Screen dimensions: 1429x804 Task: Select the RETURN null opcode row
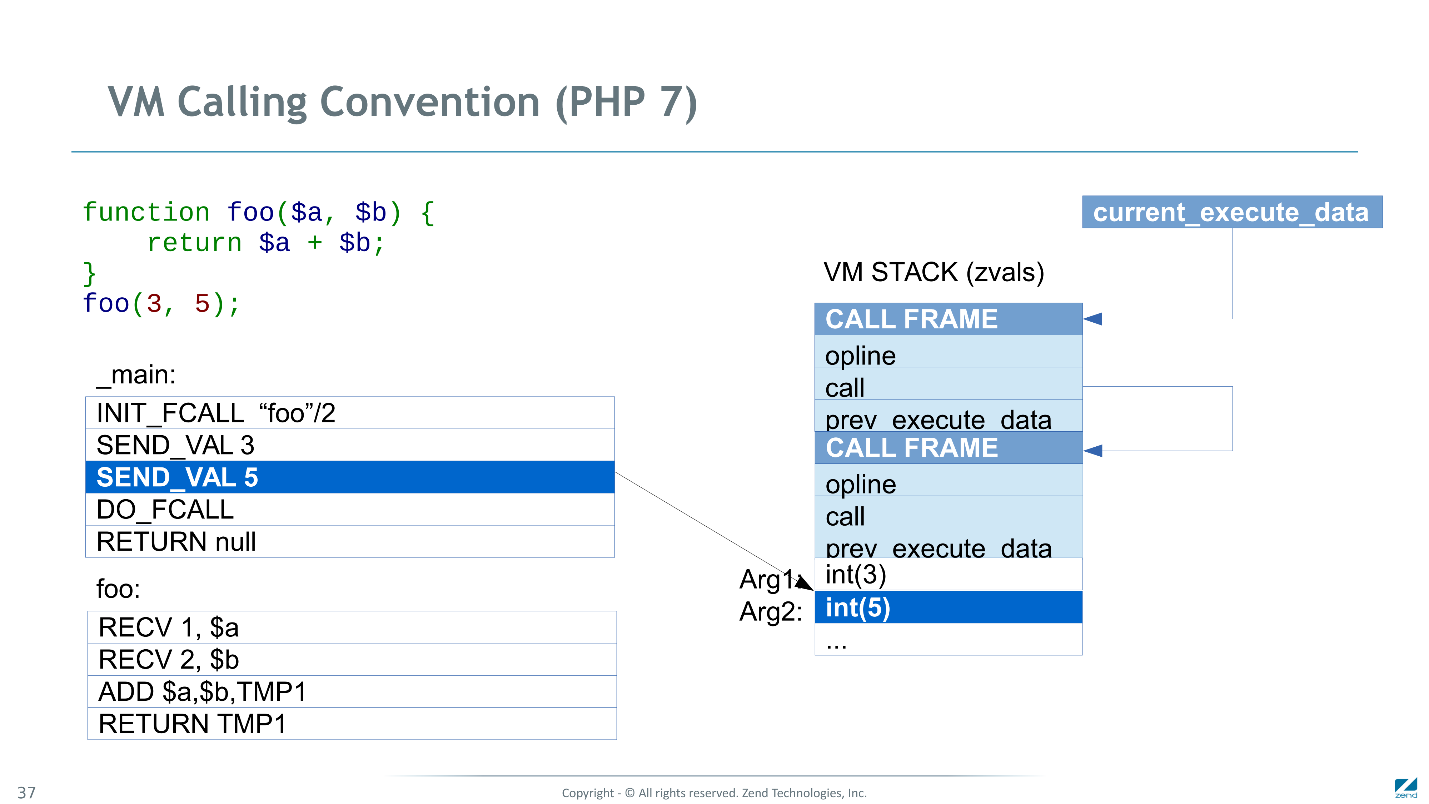(x=350, y=541)
